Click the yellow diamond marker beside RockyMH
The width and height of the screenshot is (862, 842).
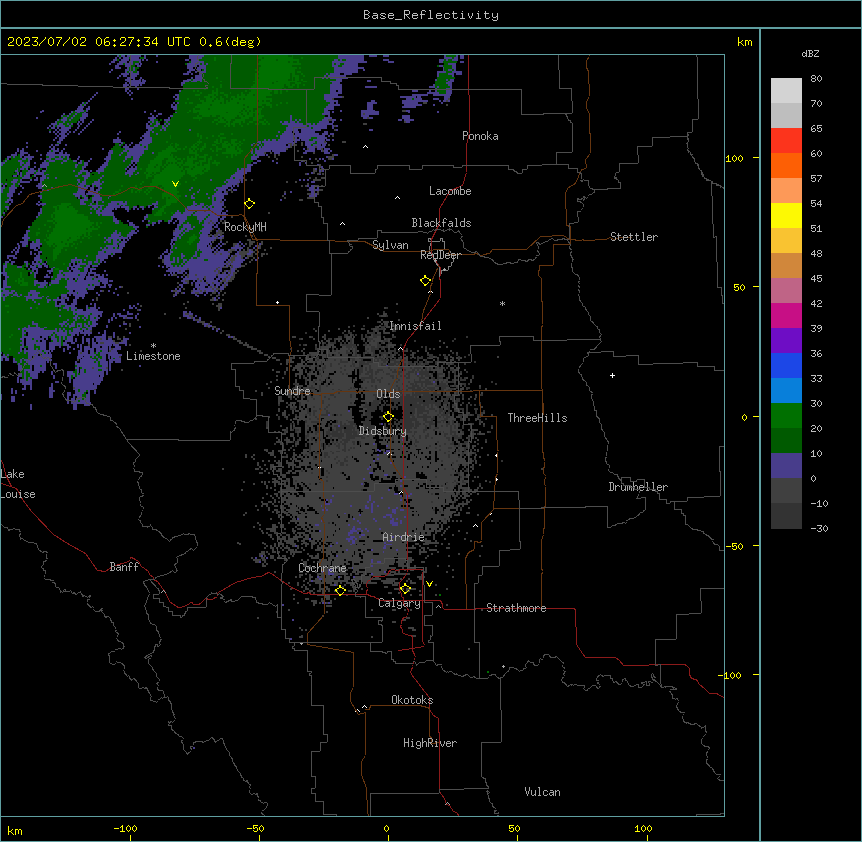click(249, 204)
